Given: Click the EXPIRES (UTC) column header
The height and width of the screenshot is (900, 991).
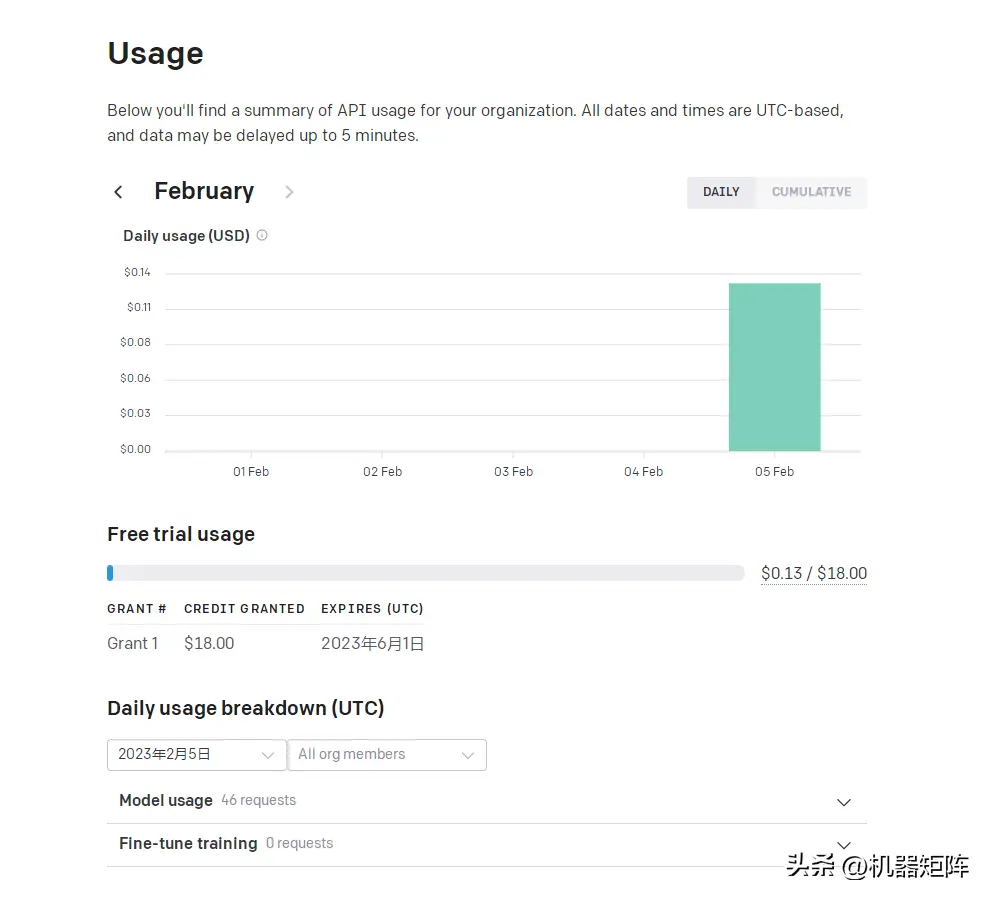Looking at the screenshot, I should [x=372, y=609].
